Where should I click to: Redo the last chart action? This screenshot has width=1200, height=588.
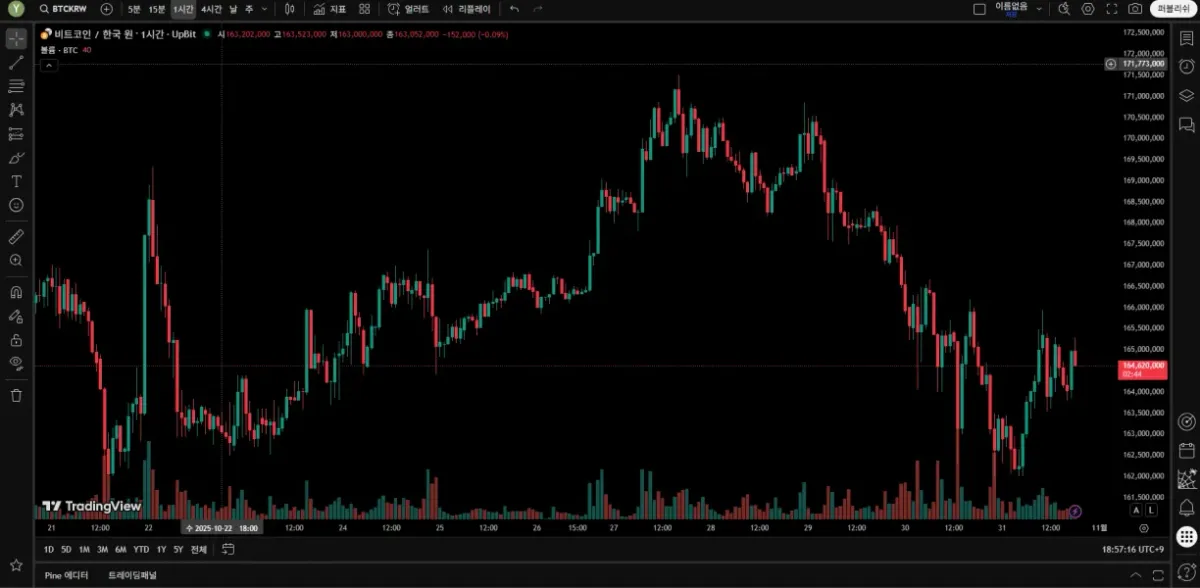538,9
